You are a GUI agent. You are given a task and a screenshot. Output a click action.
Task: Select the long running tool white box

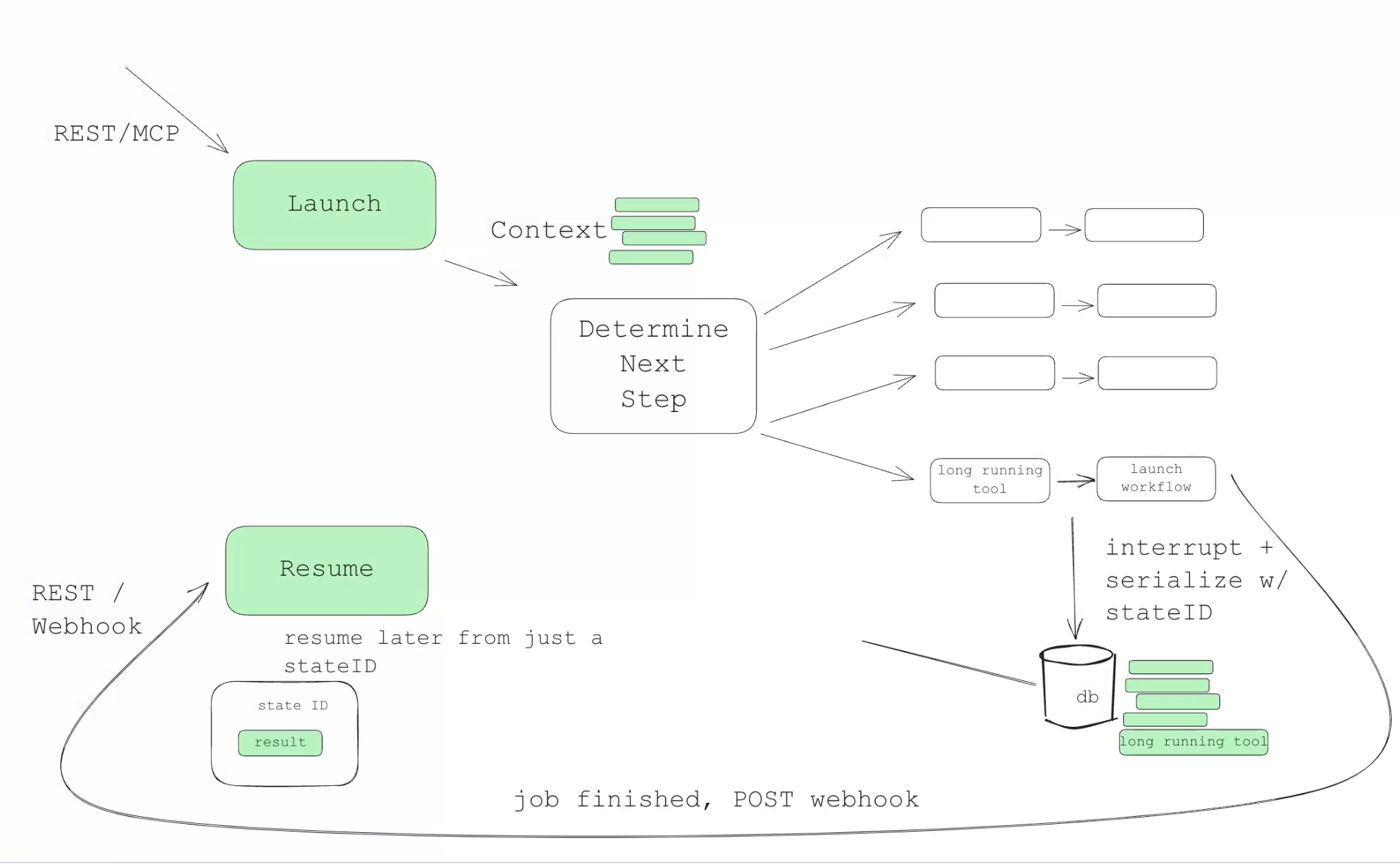tap(990, 480)
